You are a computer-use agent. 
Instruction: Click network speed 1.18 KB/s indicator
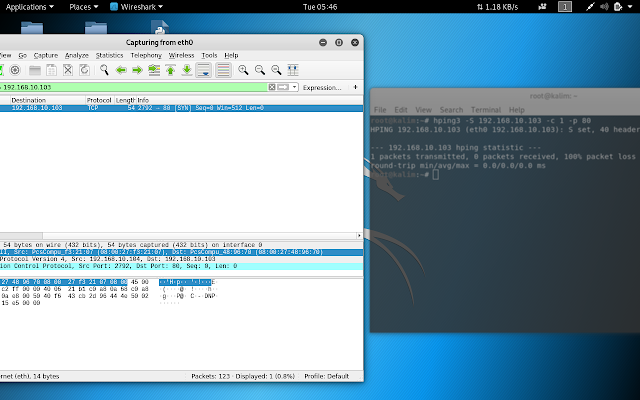[498, 7]
